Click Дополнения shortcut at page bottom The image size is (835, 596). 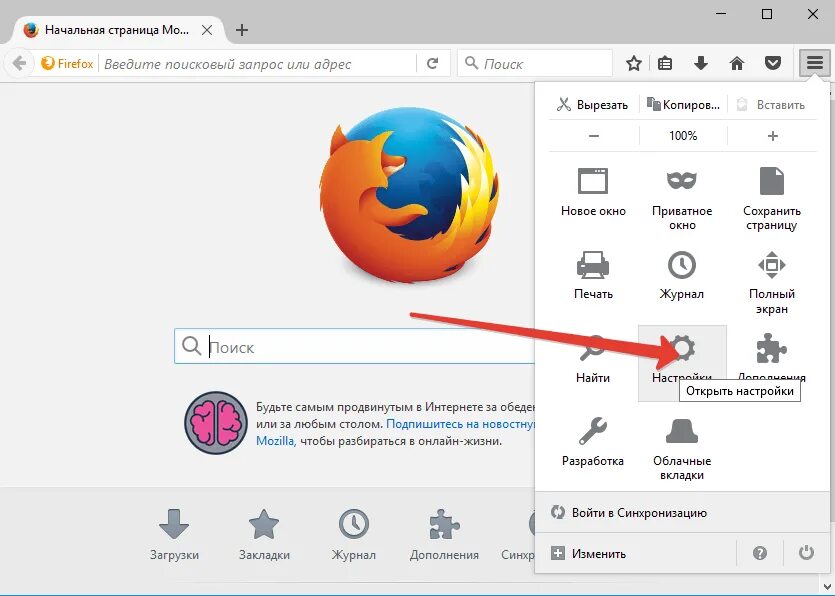[x=444, y=534]
